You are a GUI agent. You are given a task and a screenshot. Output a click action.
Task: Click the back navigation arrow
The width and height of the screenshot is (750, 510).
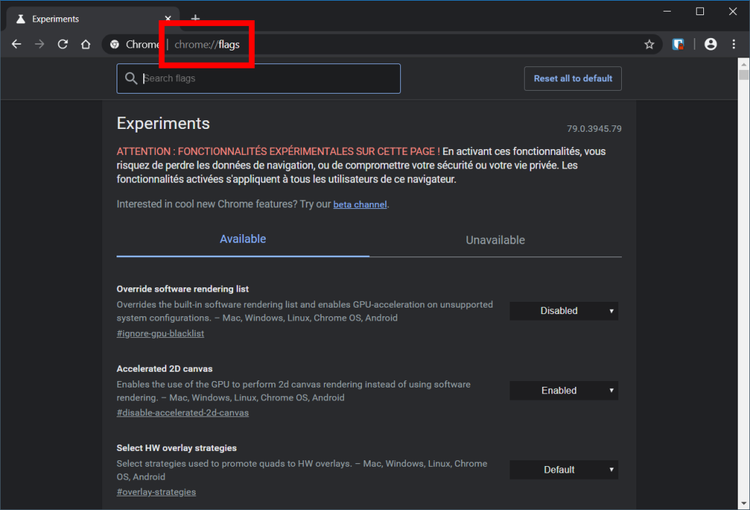[x=16, y=44]
